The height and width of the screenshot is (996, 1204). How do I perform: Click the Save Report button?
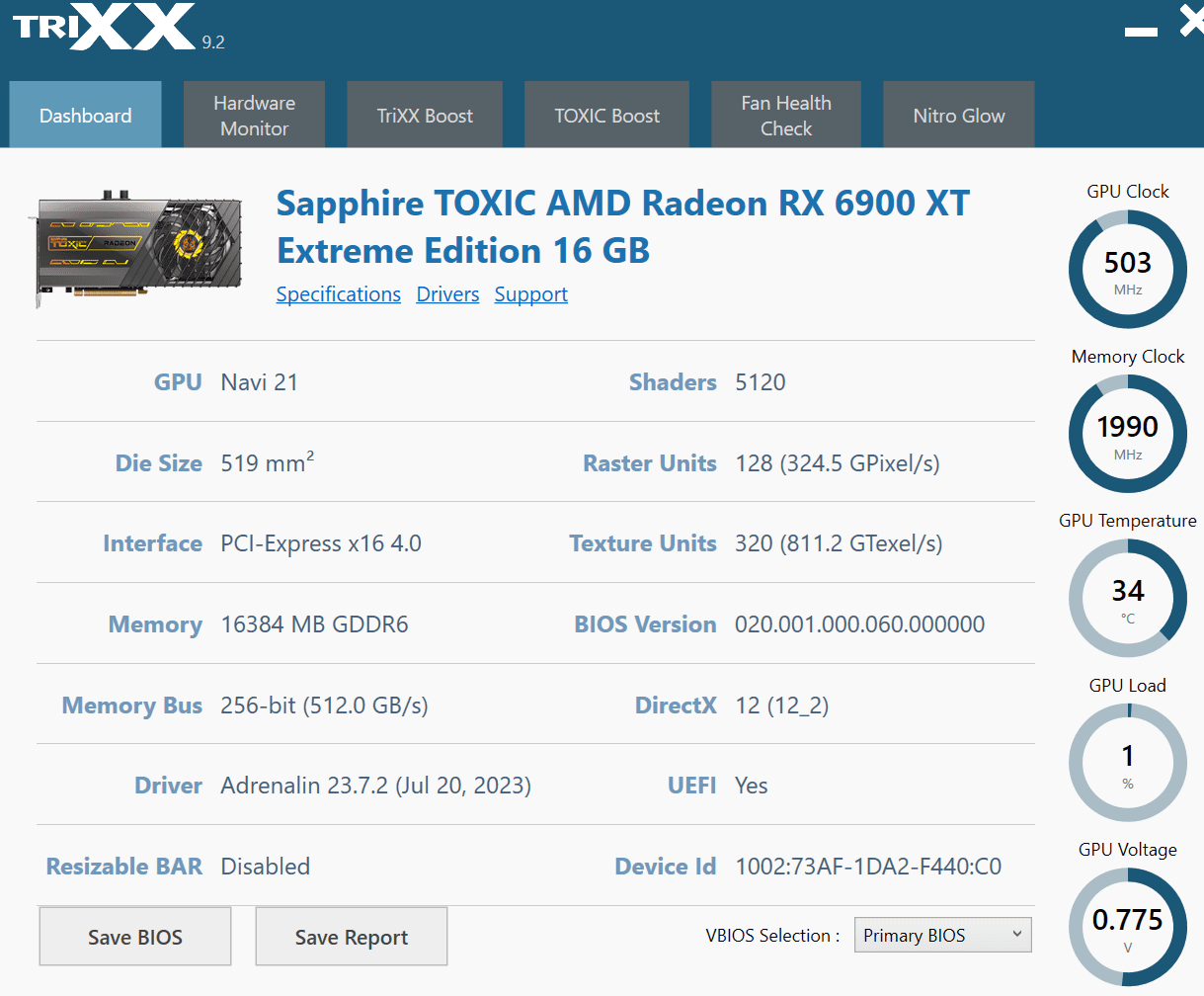point(352,937)
